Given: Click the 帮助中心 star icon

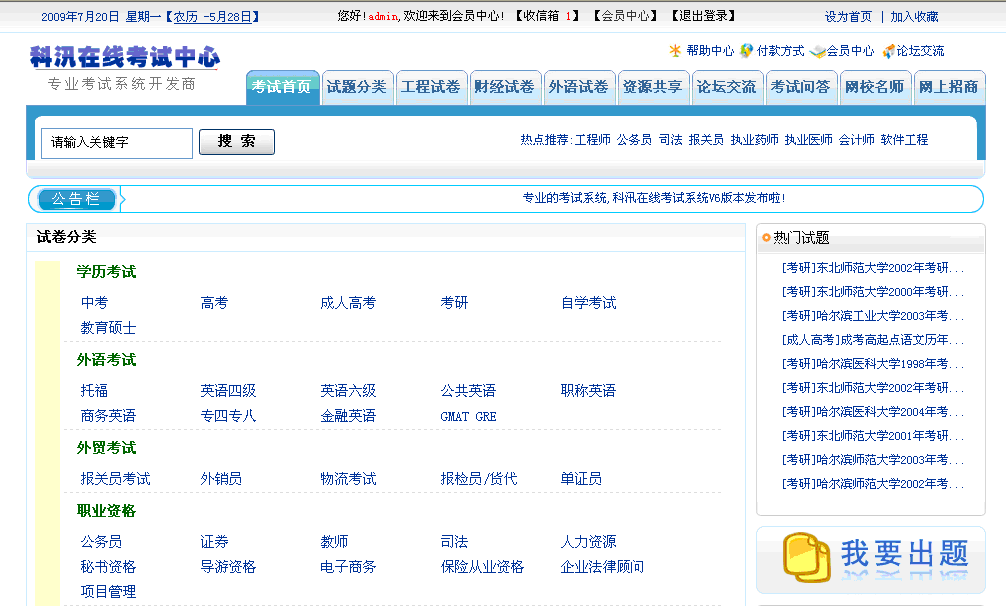Looking at the screenshot, I should pos(675,50).
